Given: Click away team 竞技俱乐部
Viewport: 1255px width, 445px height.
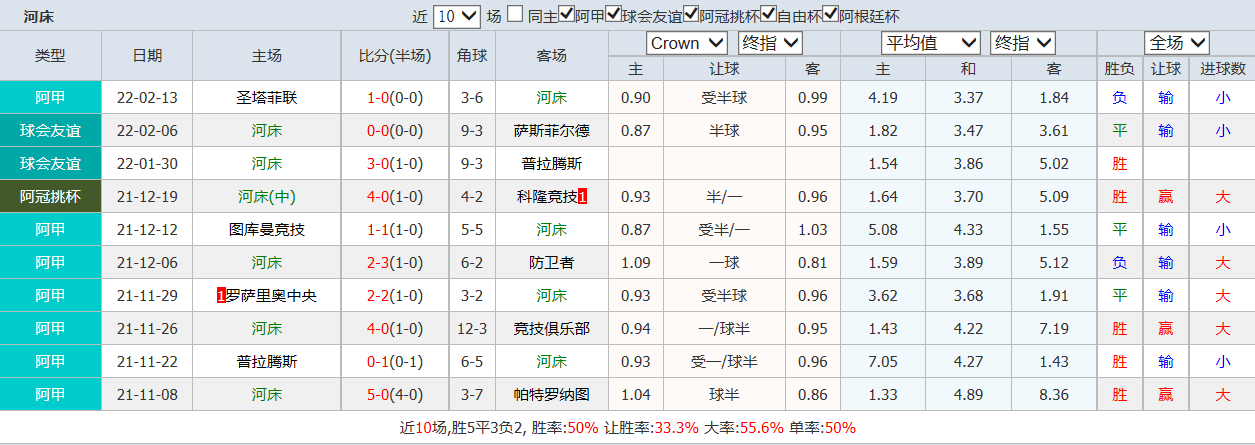Looking at the screenshot, I should (x=552, y=329).
